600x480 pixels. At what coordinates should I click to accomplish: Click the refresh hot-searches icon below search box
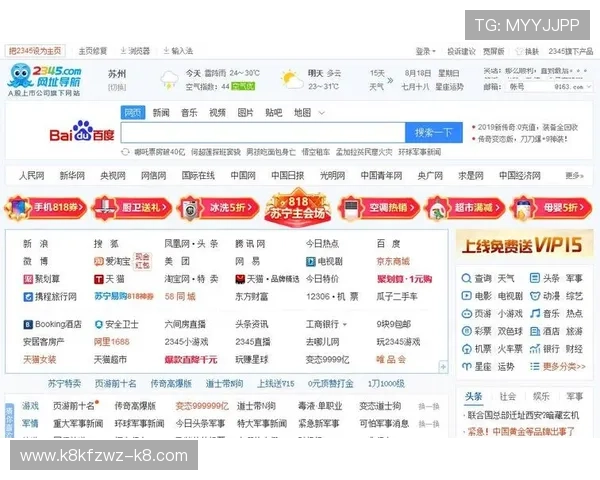tap(125, 152)
